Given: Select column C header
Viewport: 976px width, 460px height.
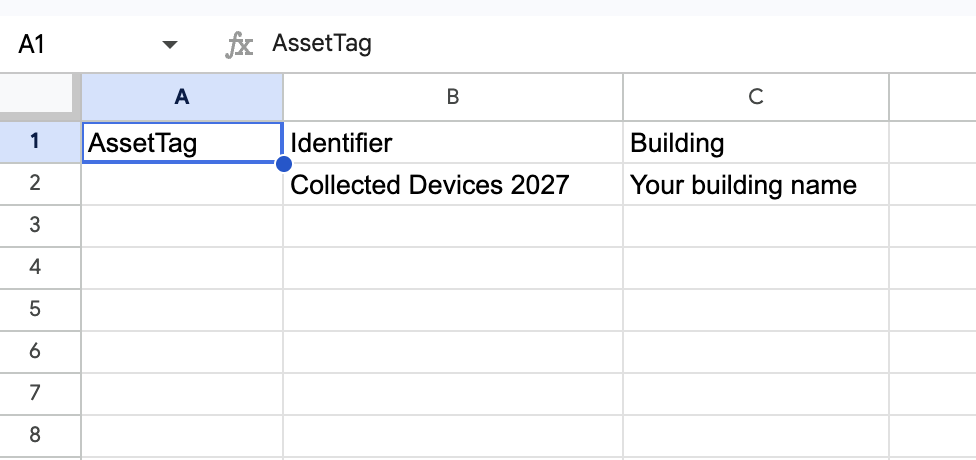Looking at the screenshot, I should pos(756,97).
